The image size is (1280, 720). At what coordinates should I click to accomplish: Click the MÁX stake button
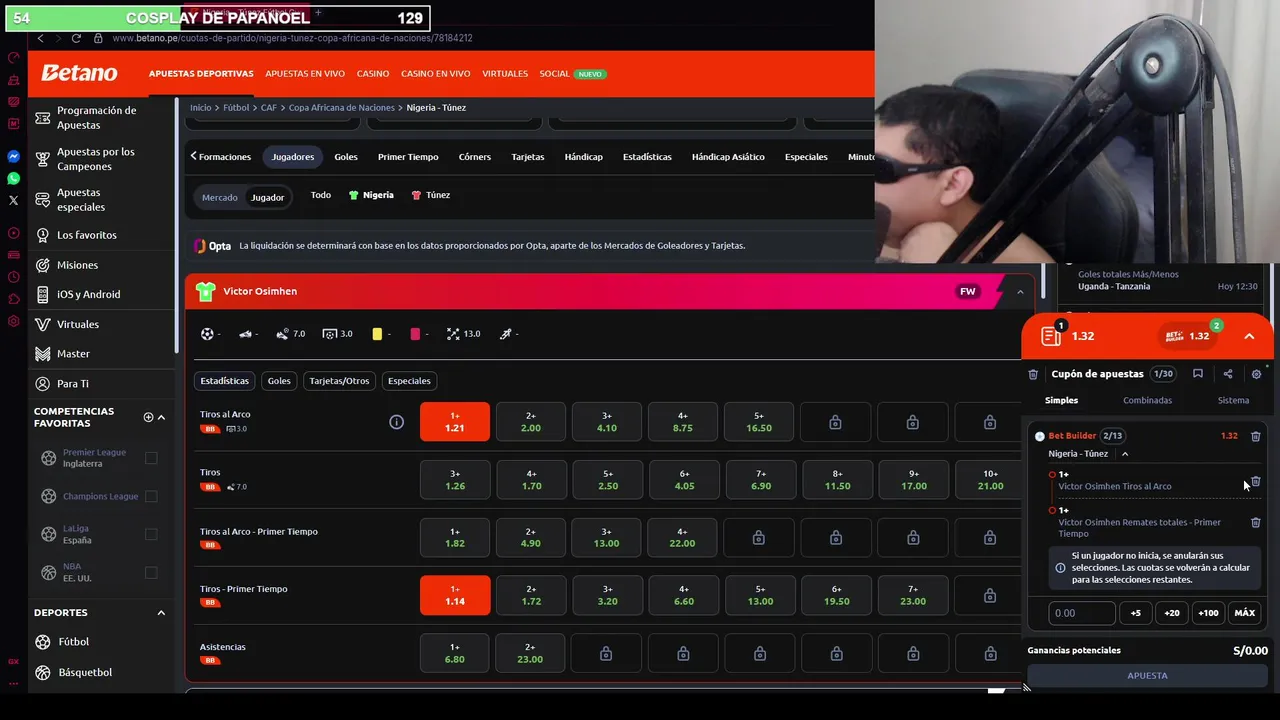click(1245, 613)
